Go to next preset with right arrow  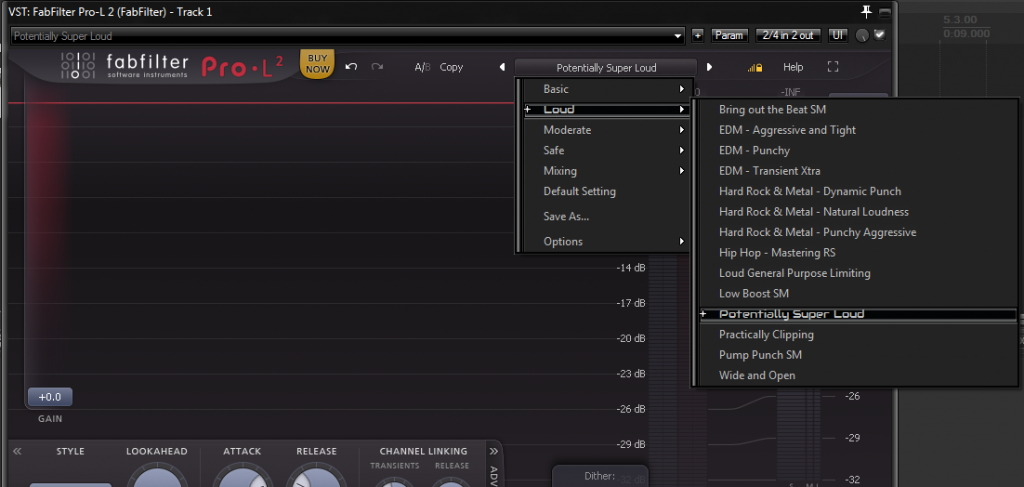(x=709, y=67)
